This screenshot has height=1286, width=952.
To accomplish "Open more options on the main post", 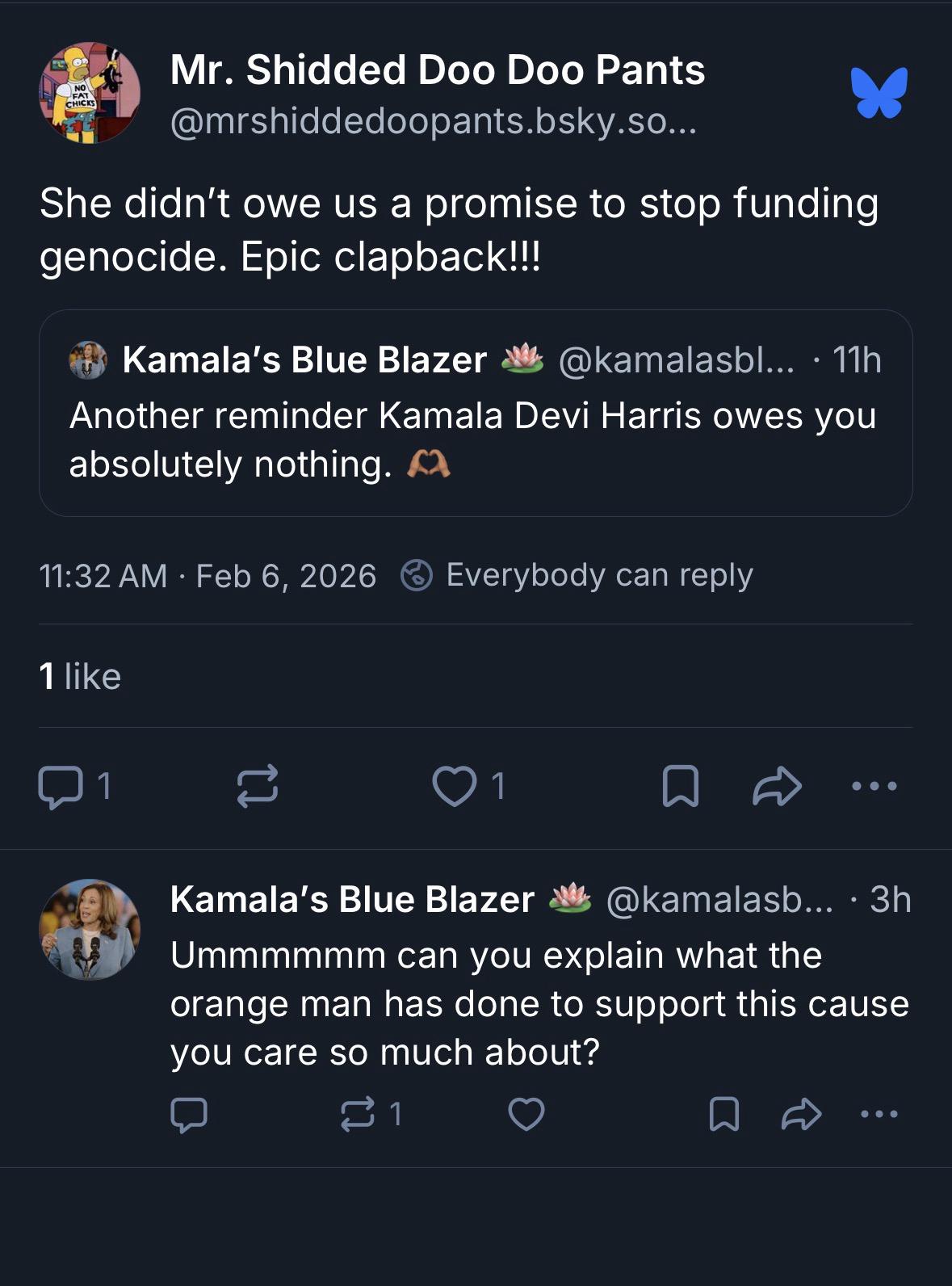I will (874, 786).
